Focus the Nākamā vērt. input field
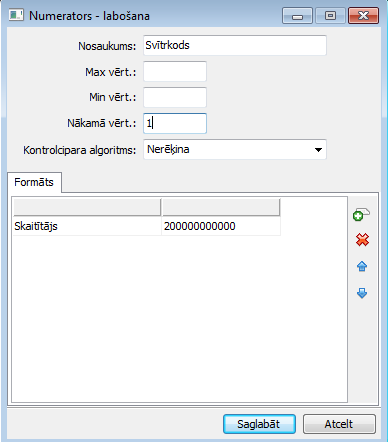The width and height of the screenshot is (388, 442). [175, 123]
